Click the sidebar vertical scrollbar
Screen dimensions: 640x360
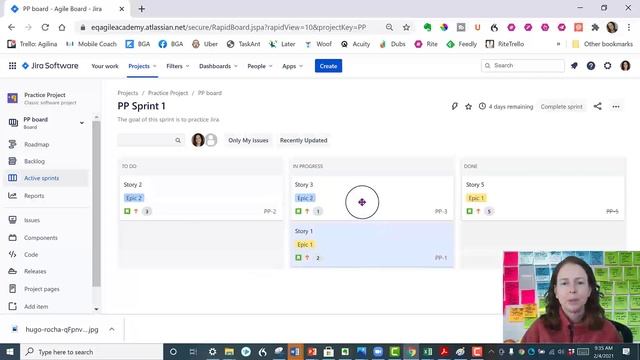(x=96, y=204)
